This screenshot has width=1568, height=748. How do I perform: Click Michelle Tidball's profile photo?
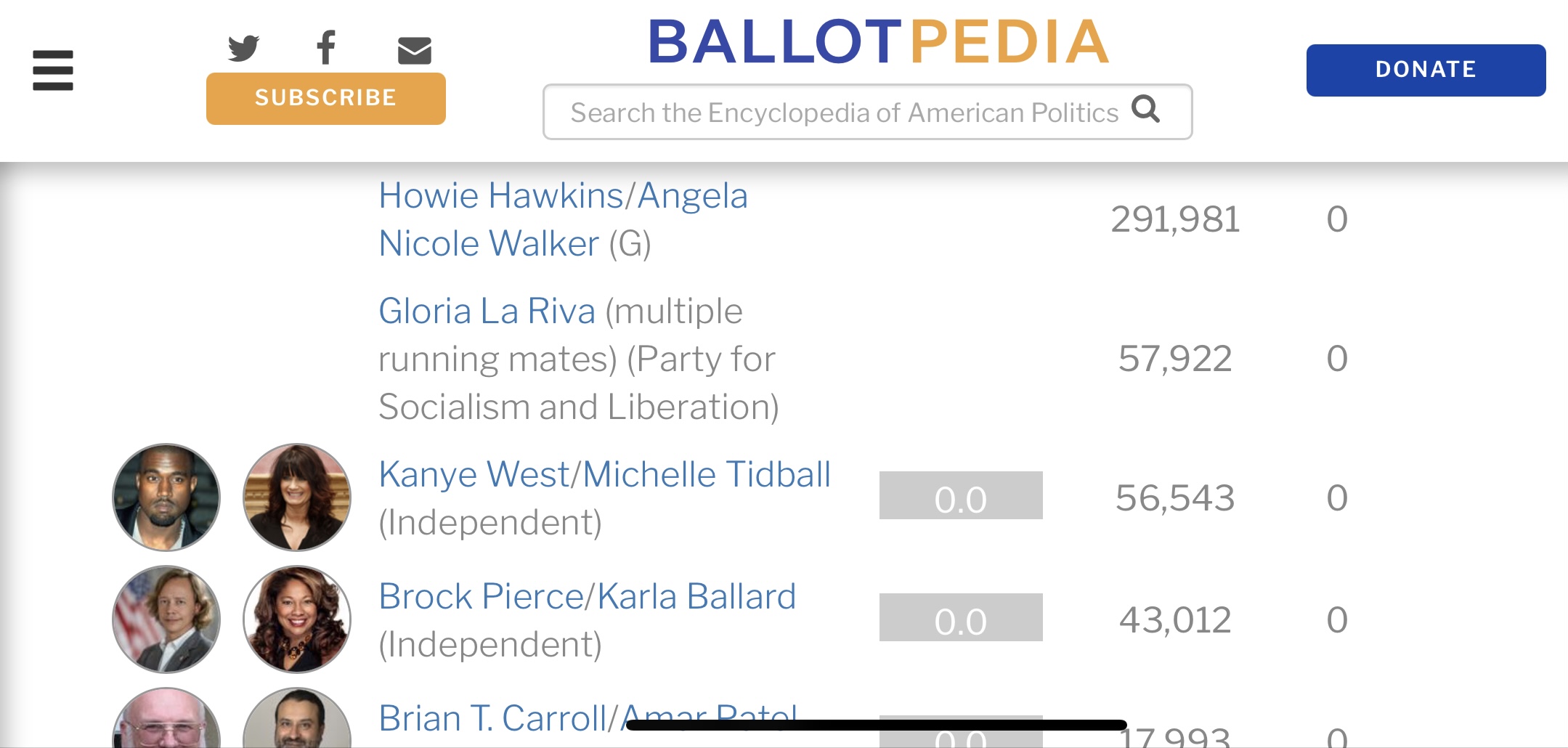tap(297, 497)
